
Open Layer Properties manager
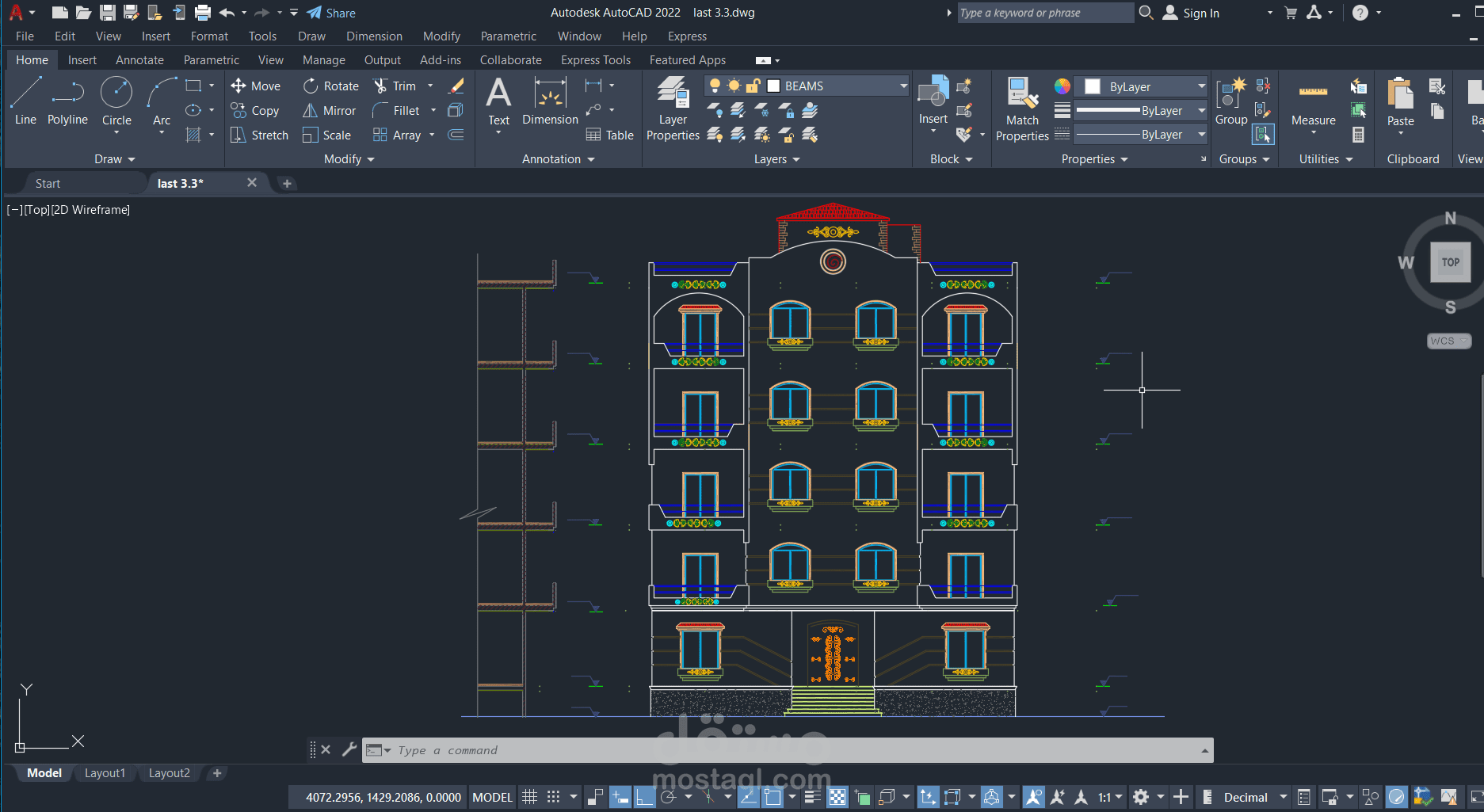click(673, 109)
